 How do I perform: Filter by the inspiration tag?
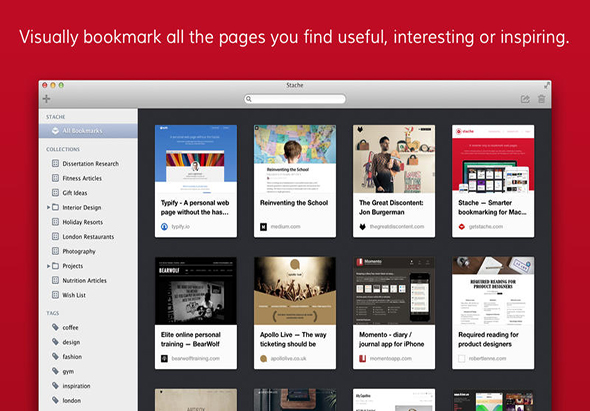tap(88, 385)
